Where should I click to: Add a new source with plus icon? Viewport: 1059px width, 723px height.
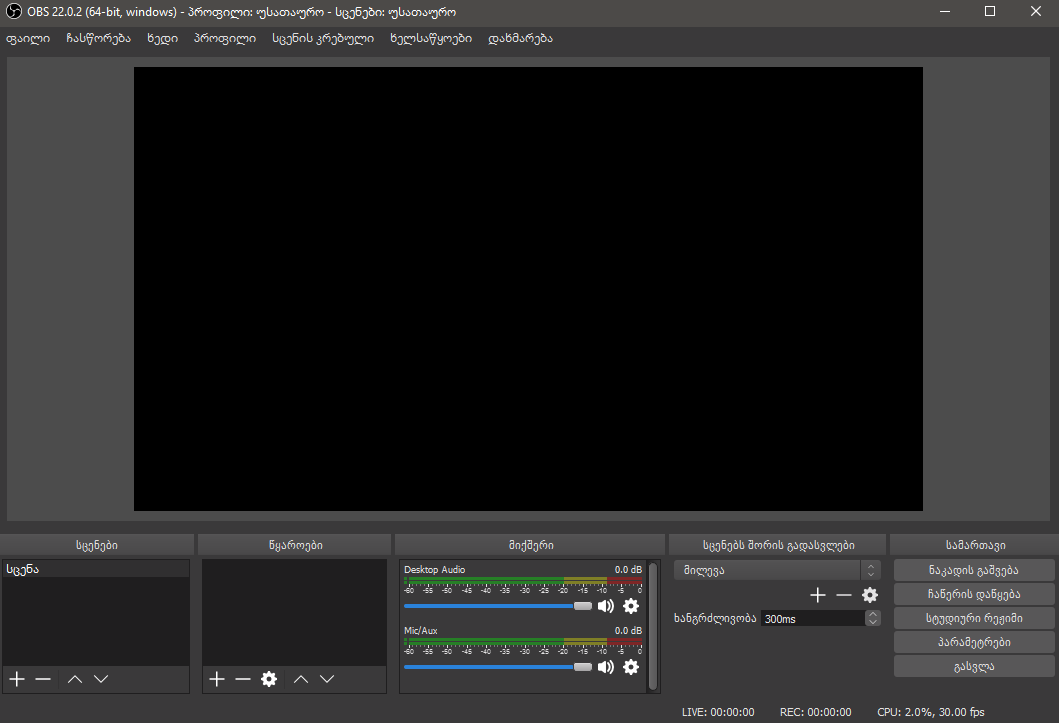217,679
